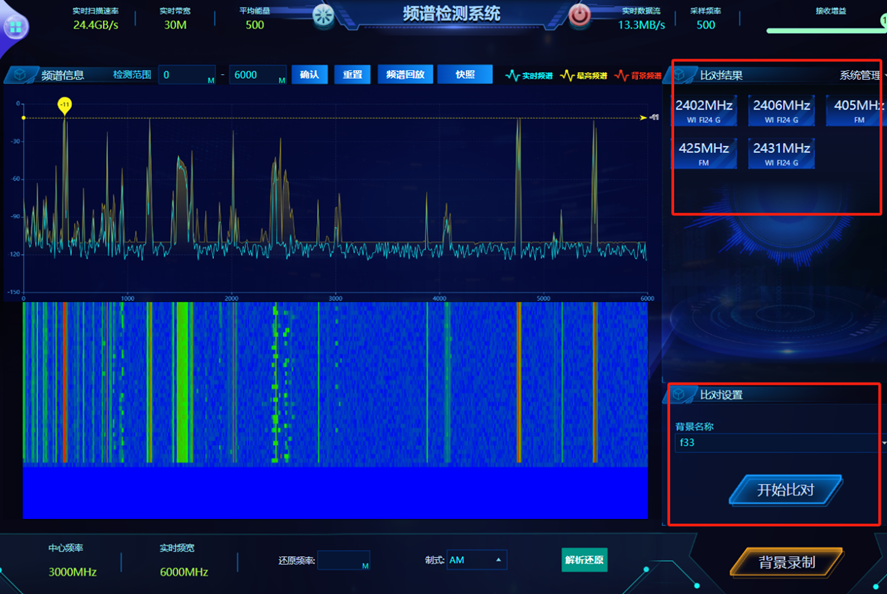This screenshot has height=594, width=887.
Task: Click the 30M real-time bandwidth value
Action: tap(175, 25)
